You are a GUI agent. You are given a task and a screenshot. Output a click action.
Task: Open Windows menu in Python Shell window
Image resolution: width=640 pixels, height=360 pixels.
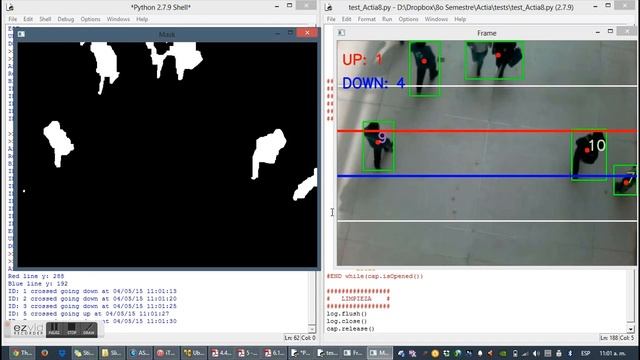(118, 19)
